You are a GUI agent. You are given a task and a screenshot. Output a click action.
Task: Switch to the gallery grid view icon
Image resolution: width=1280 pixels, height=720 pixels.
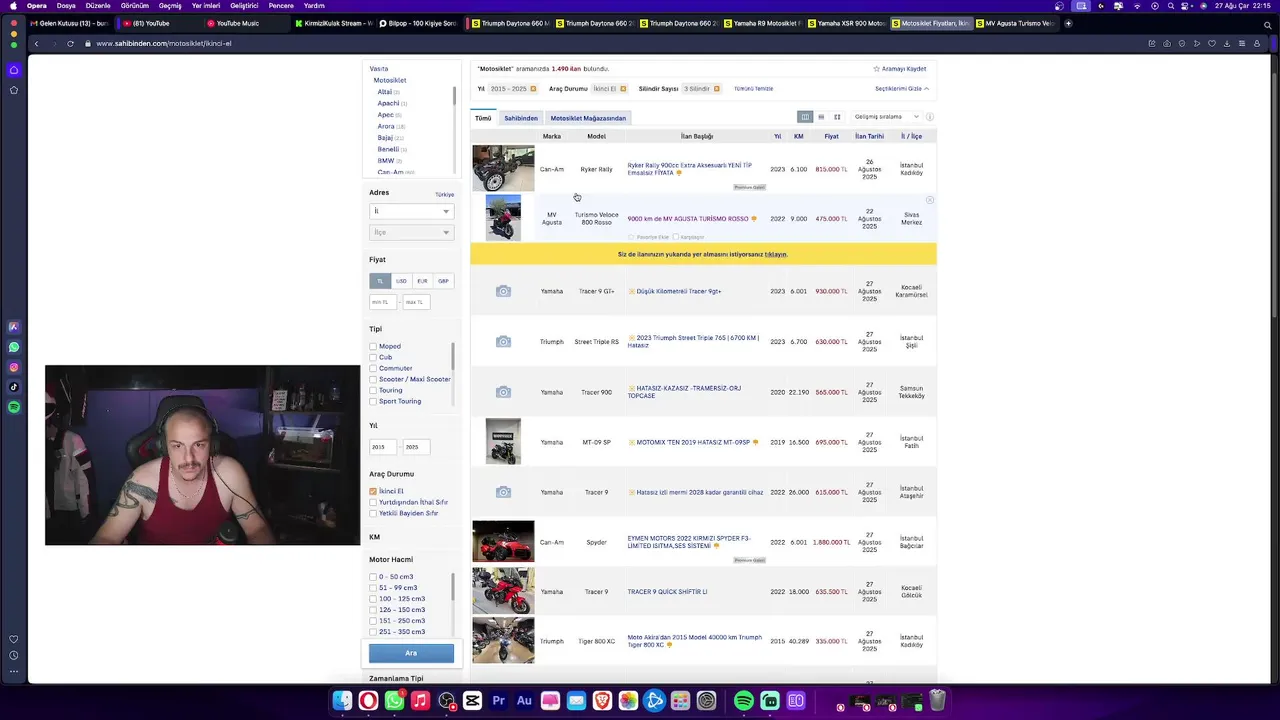(x=837, y=117)
